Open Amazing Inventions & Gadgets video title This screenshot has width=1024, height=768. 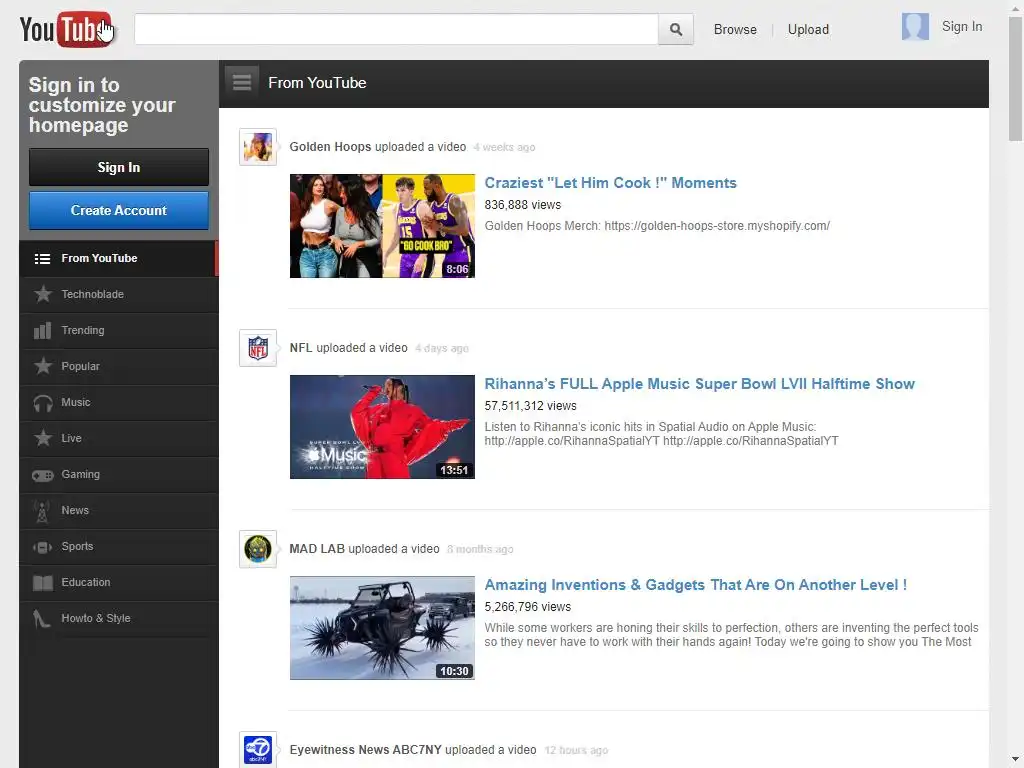[x=696, y=585]
